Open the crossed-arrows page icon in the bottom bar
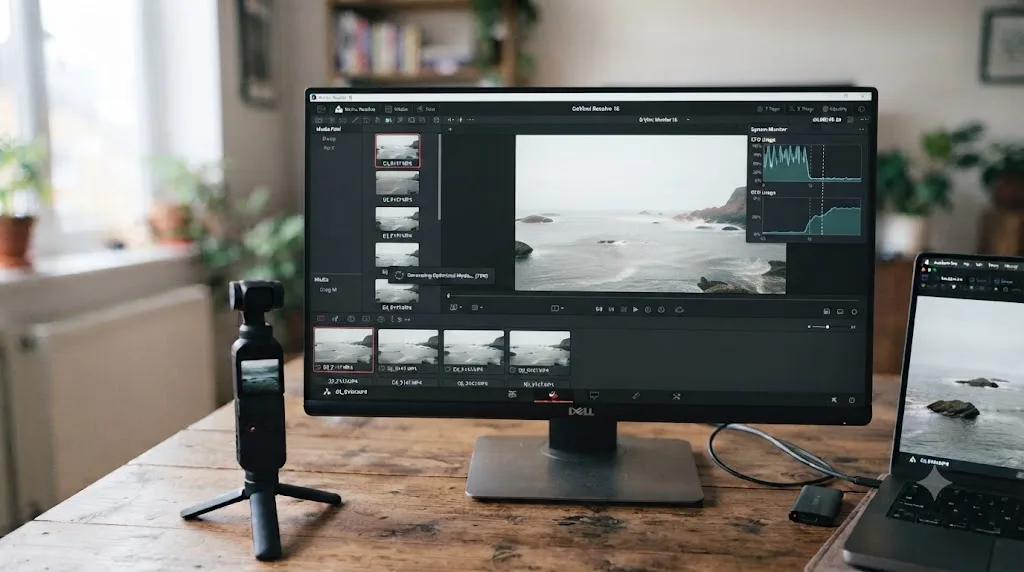The height and width of the screenshot is (572, 1024). coord(676,396)
